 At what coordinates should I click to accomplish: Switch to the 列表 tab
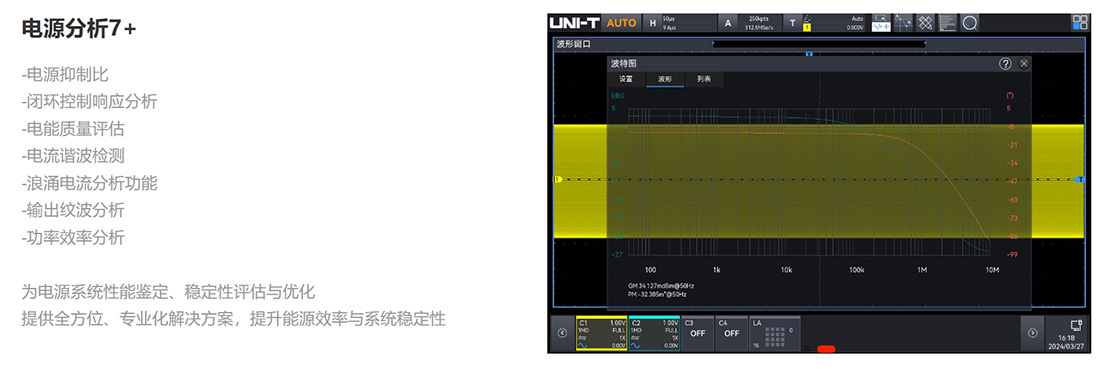click(x=704, y=79)
